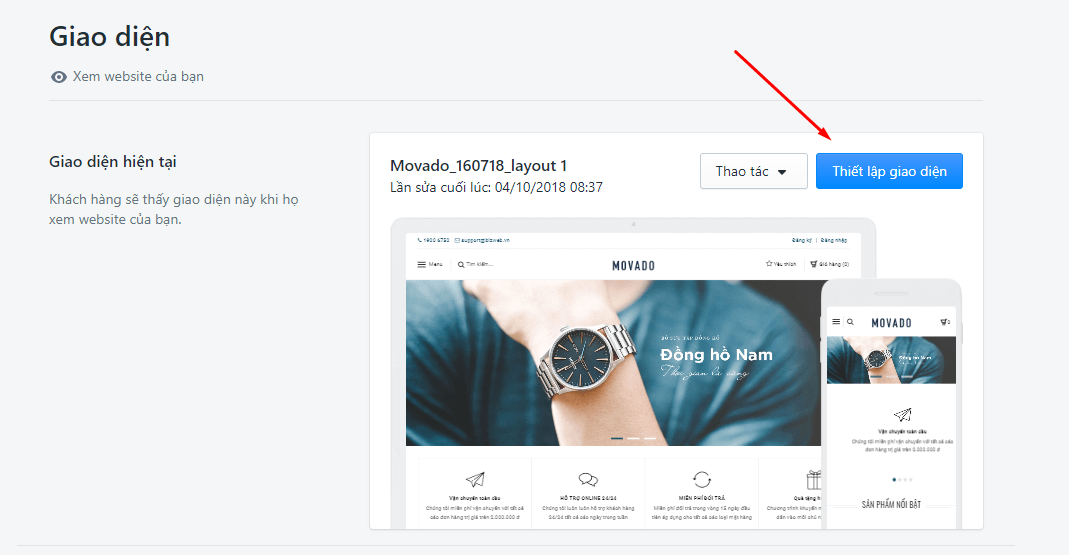This screenshot has height=555, width=1069.
Task: Click the mobile theme preview image
Action: point(891,404)
